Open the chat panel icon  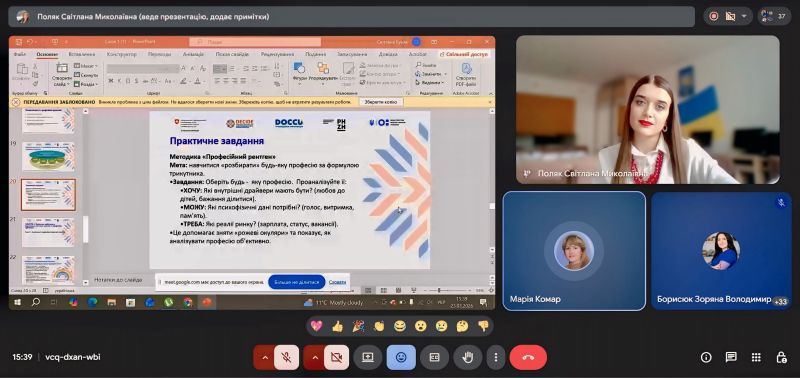(x=731, y=358)
